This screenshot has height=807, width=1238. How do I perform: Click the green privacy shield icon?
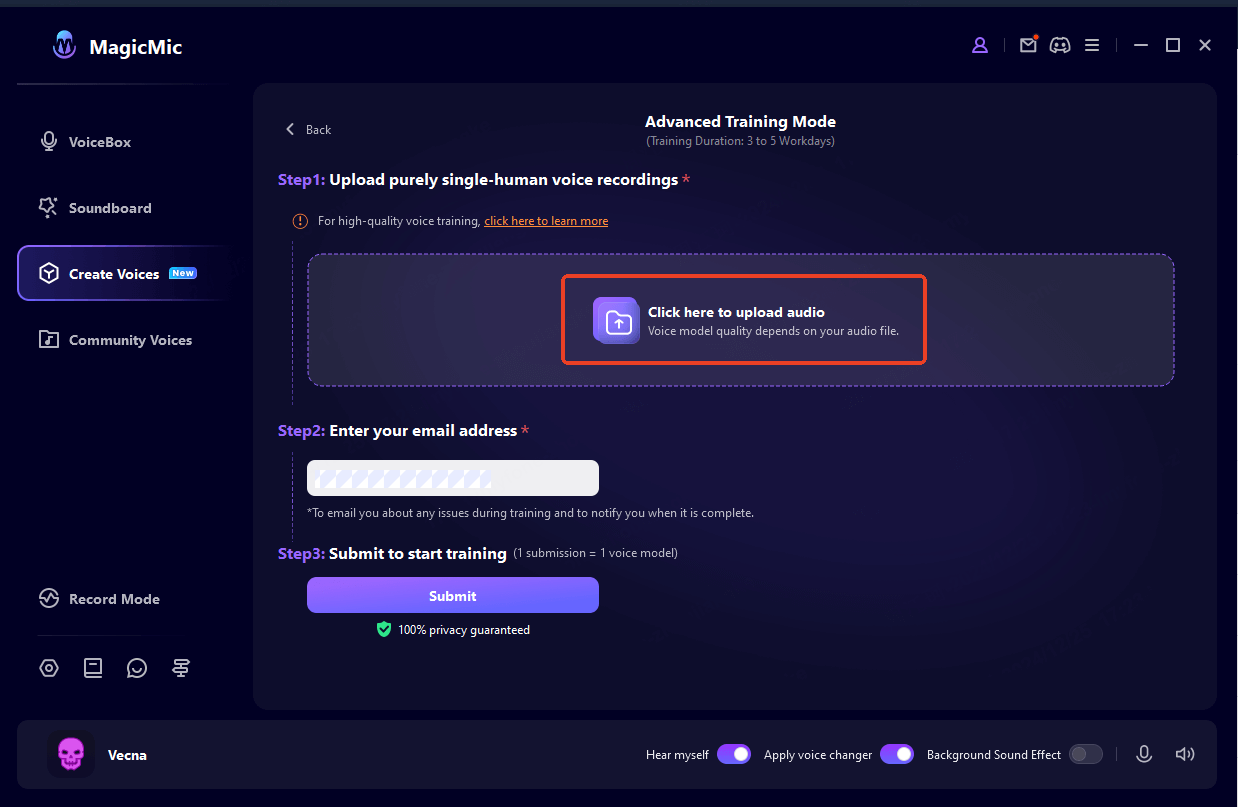click(x=384, y=629)
